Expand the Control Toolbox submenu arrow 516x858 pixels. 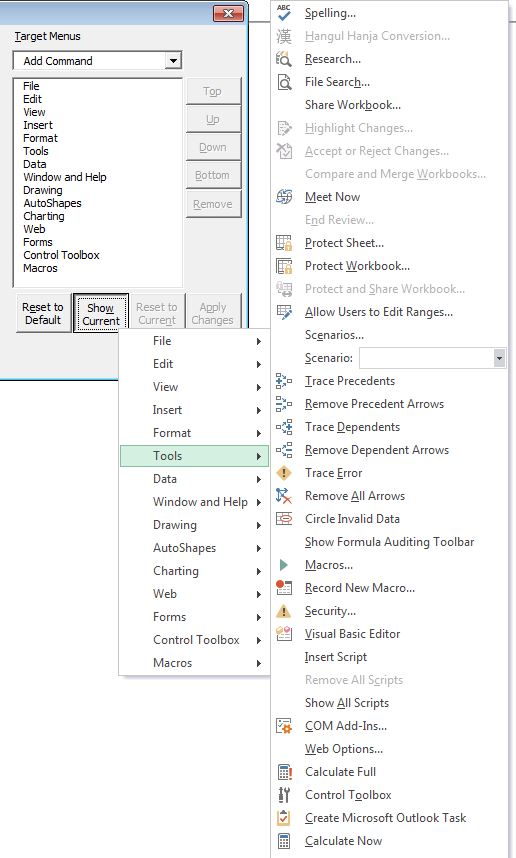tap(259, 640)
